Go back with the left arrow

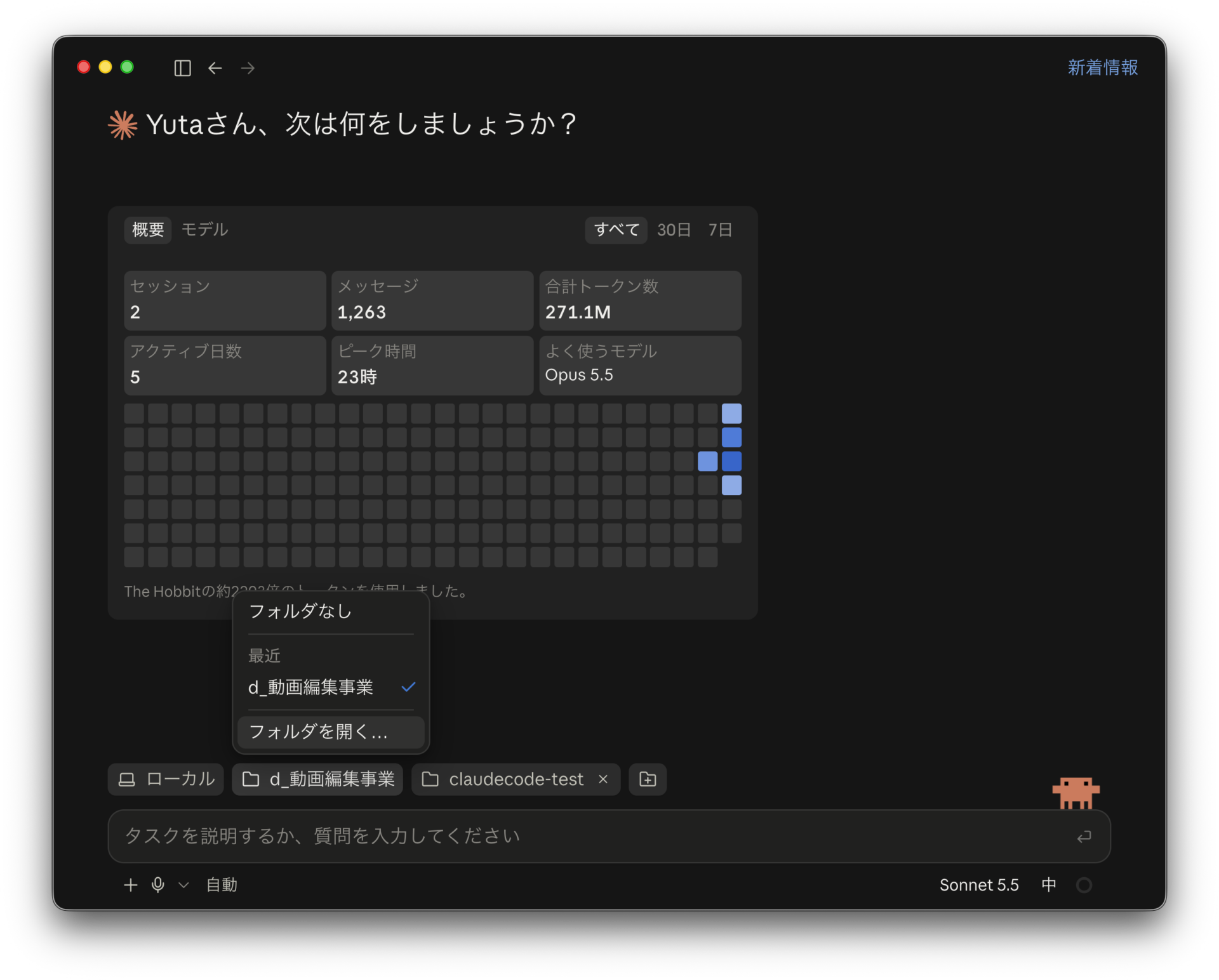(x=215, y=68)
